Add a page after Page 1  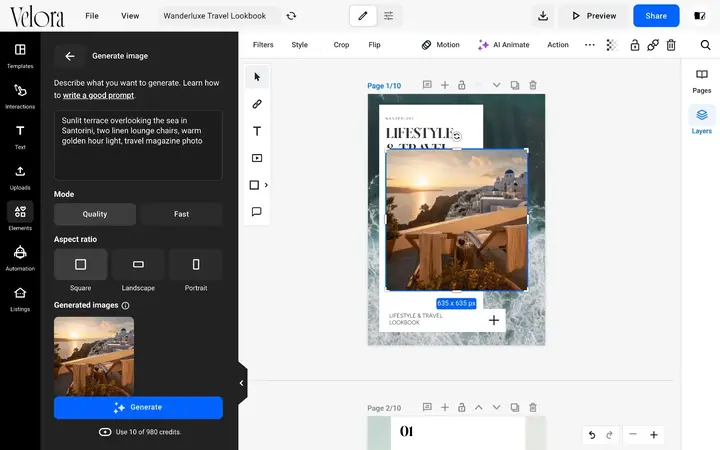(x=444, y=85)
